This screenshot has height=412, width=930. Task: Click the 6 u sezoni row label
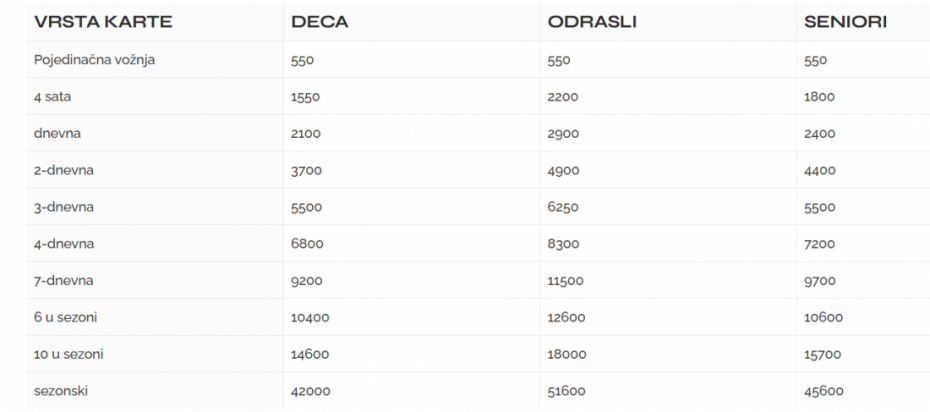[x=67, y=318]
